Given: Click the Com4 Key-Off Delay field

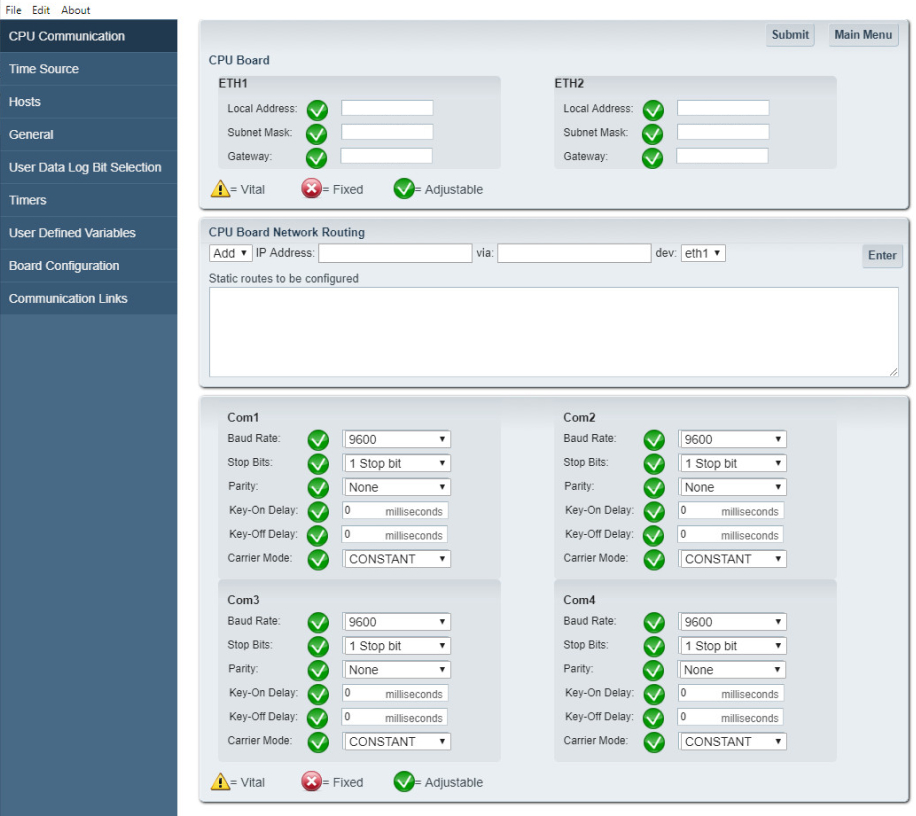Looking at the screenshot, I should click(x=731, y=717).
